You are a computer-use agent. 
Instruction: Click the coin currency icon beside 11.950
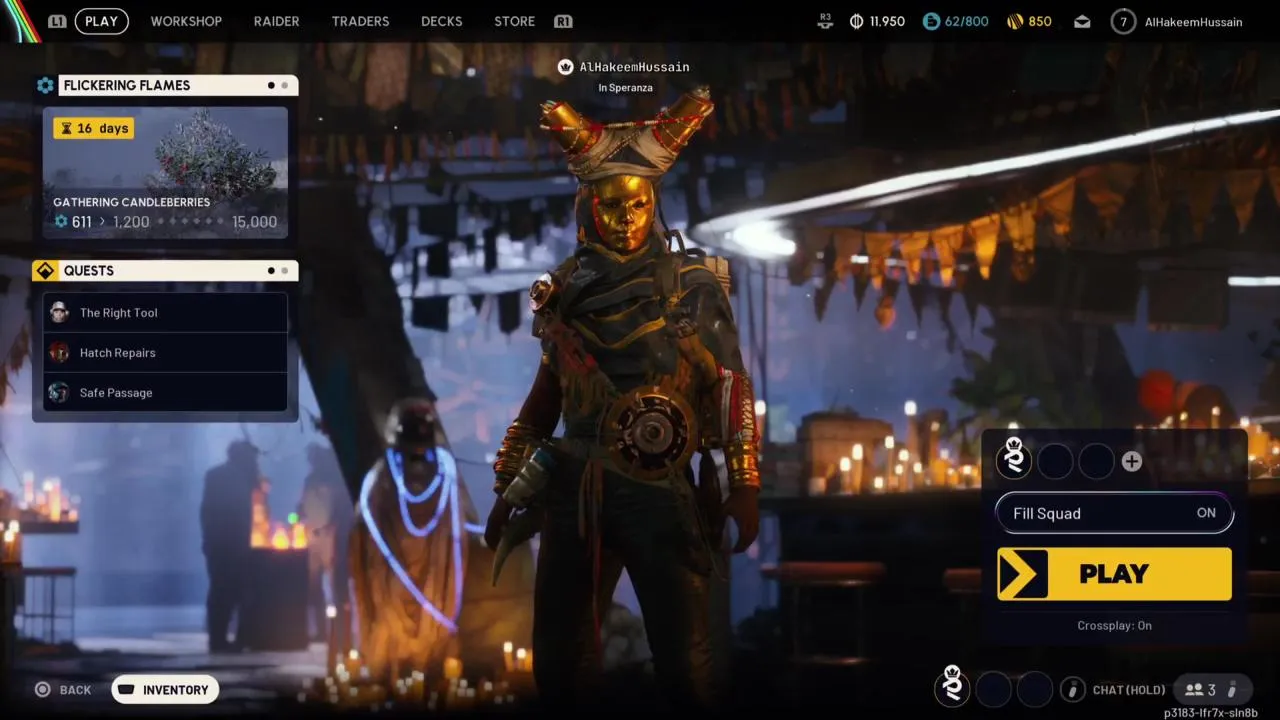(856, 21)
